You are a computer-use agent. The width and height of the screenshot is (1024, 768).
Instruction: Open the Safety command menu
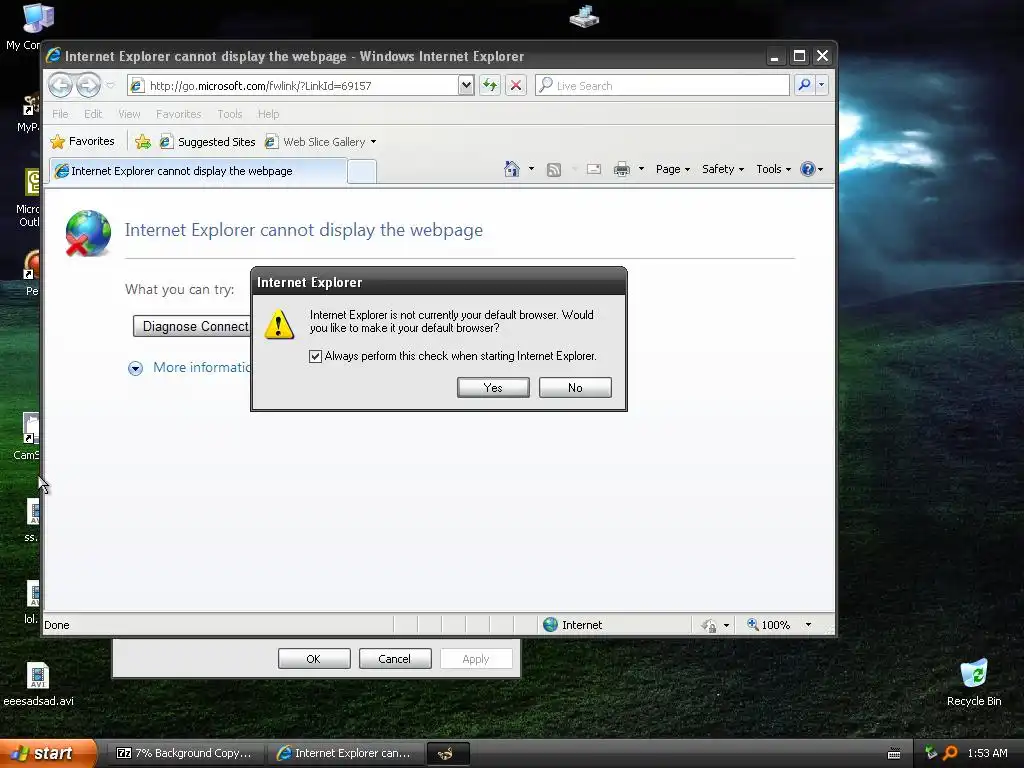pyautogui.click(x=722, y=169)
